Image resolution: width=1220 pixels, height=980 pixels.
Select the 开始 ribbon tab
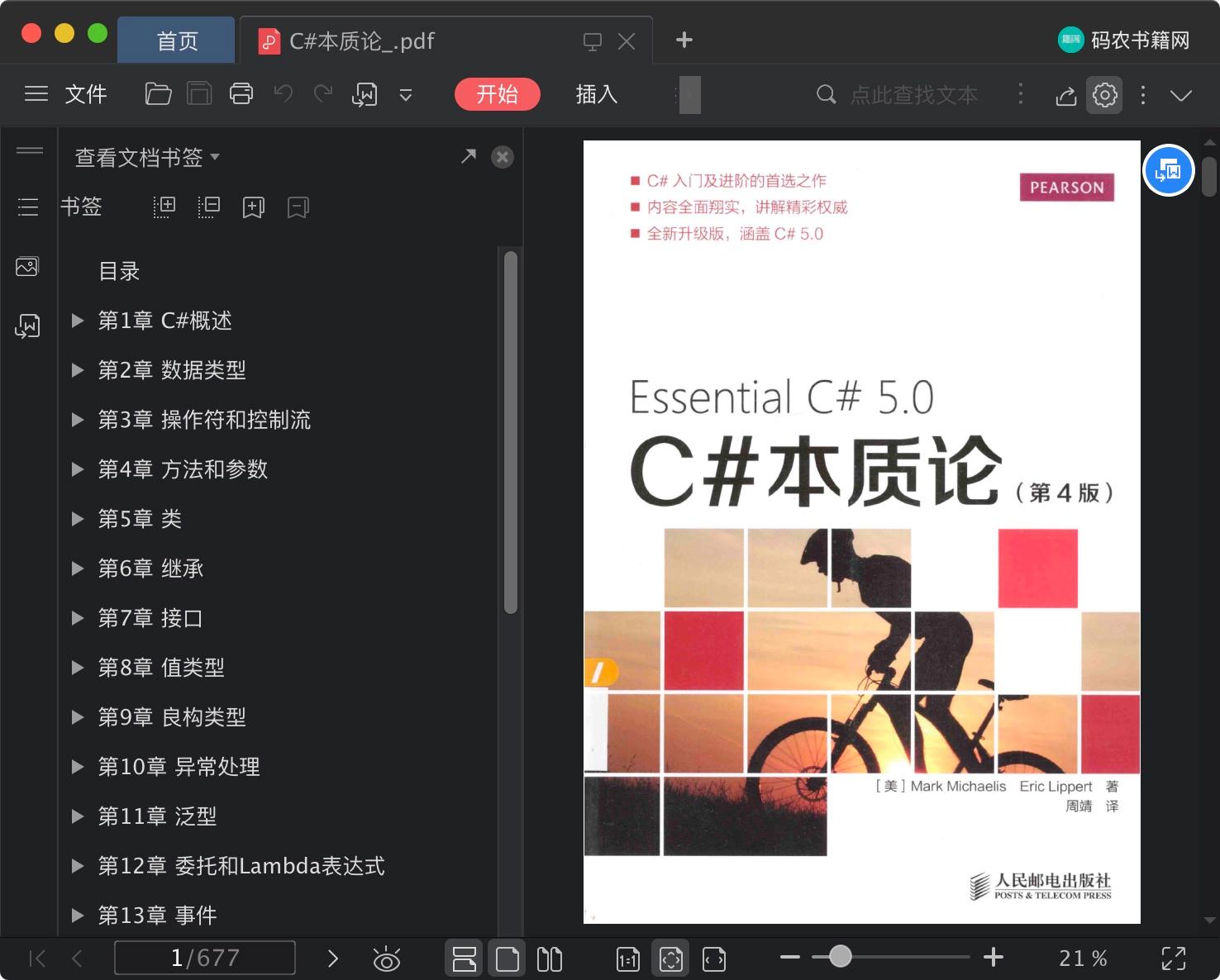coord(498,94)
